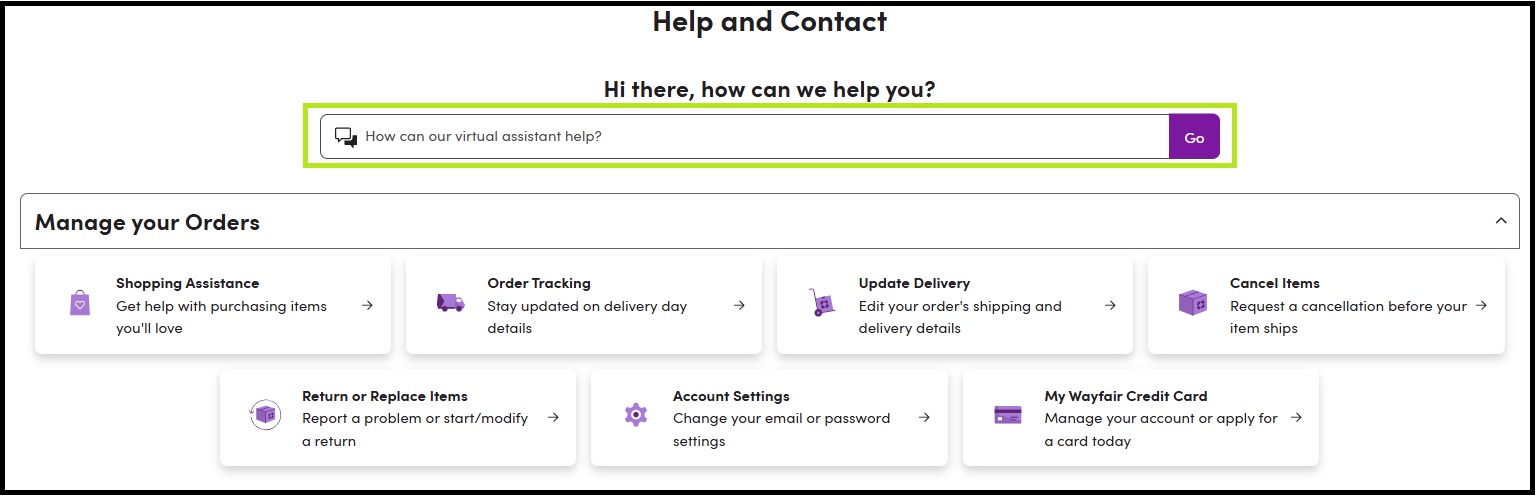1536x497 pixels.
Task: Click the Shopping Assistance bag icon
Action: pos(80,303)
